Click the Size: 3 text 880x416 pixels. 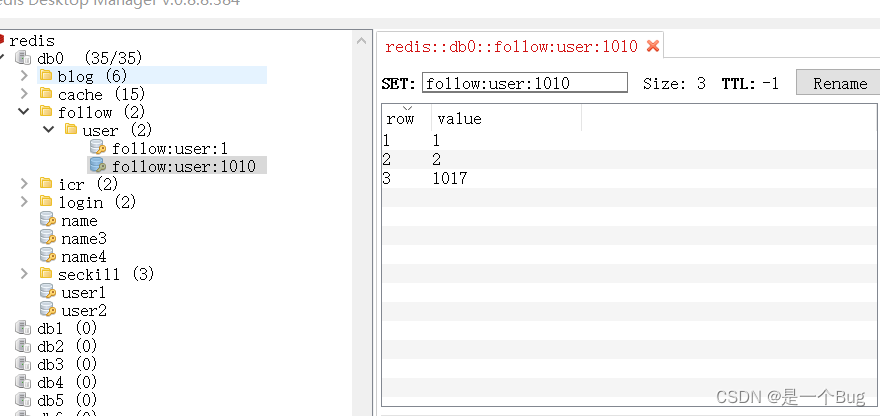tap(674, 84)
